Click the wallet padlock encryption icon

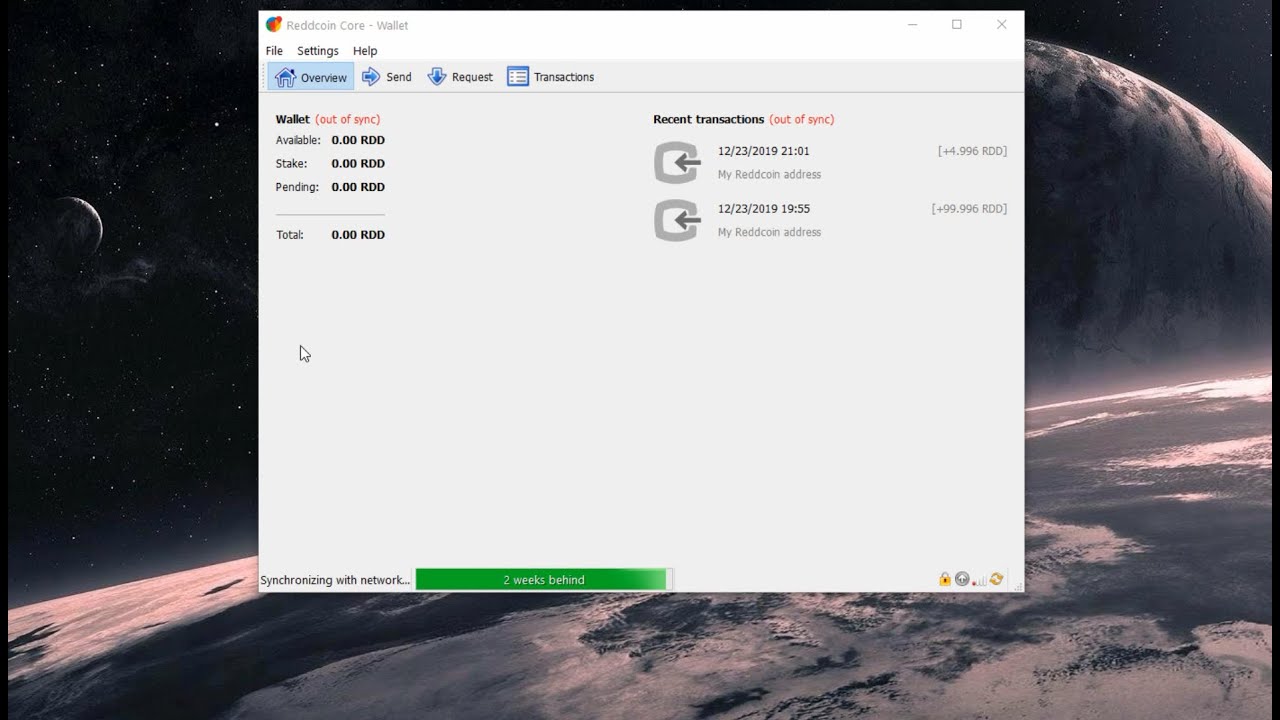(x=945, y=579)
